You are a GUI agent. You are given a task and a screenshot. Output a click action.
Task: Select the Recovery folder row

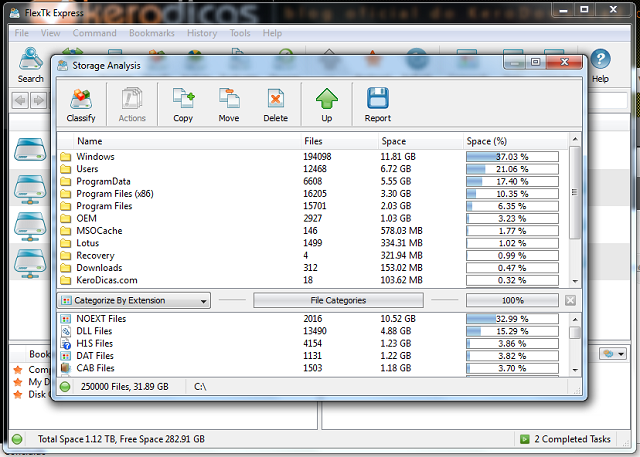(312, 255)
